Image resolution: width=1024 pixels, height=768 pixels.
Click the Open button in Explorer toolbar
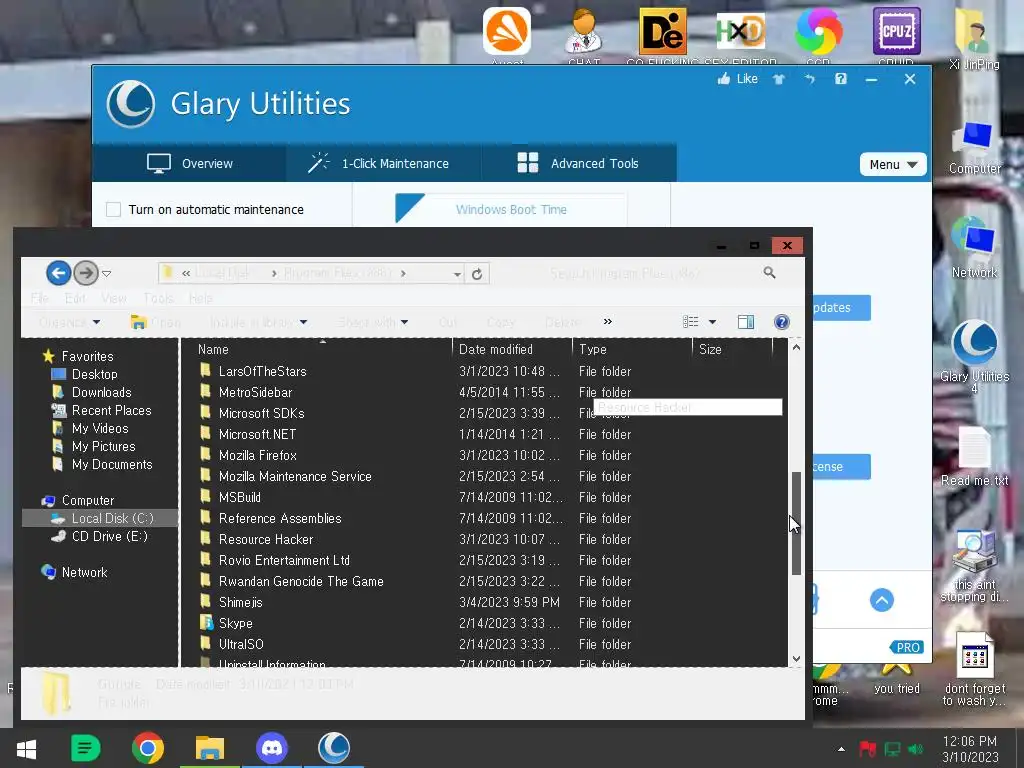tap(156, 322)
